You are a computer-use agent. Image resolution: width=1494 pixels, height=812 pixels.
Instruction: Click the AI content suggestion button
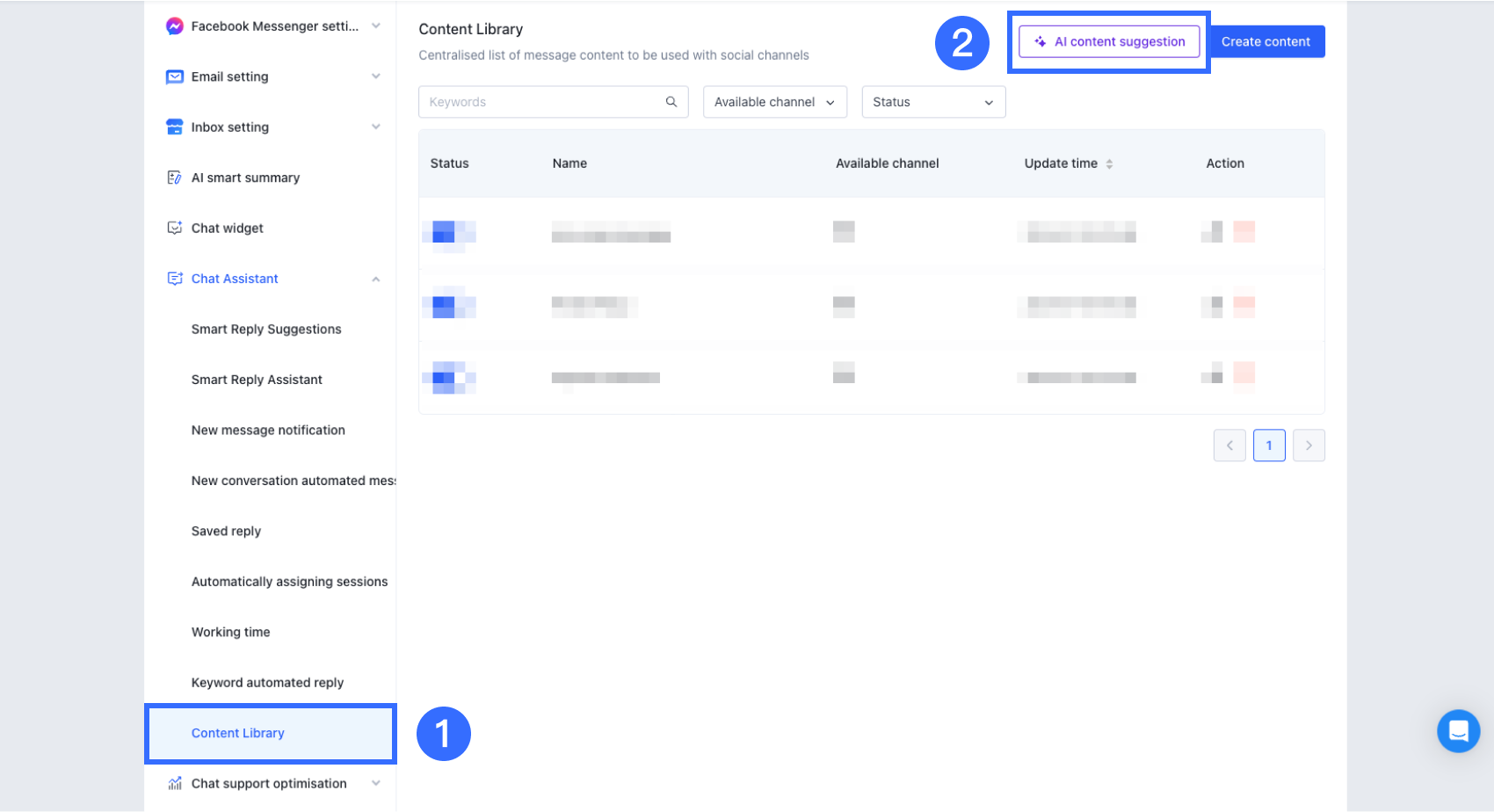[x=1109, y=41]
